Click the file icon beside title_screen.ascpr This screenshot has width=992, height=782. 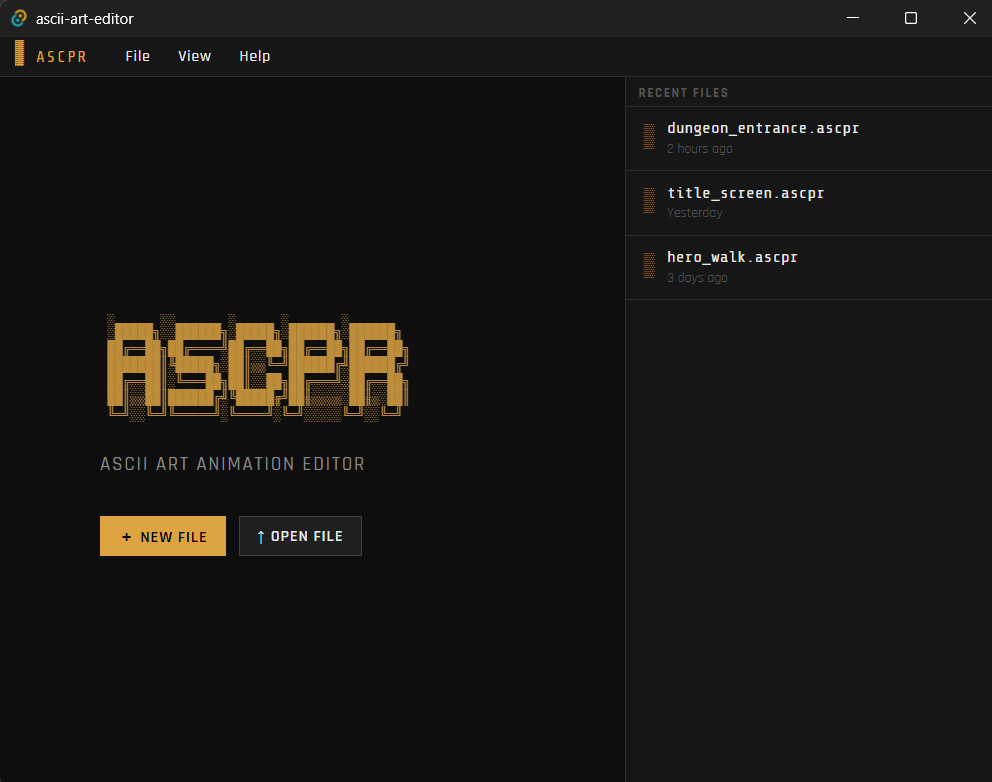point(649,201)
